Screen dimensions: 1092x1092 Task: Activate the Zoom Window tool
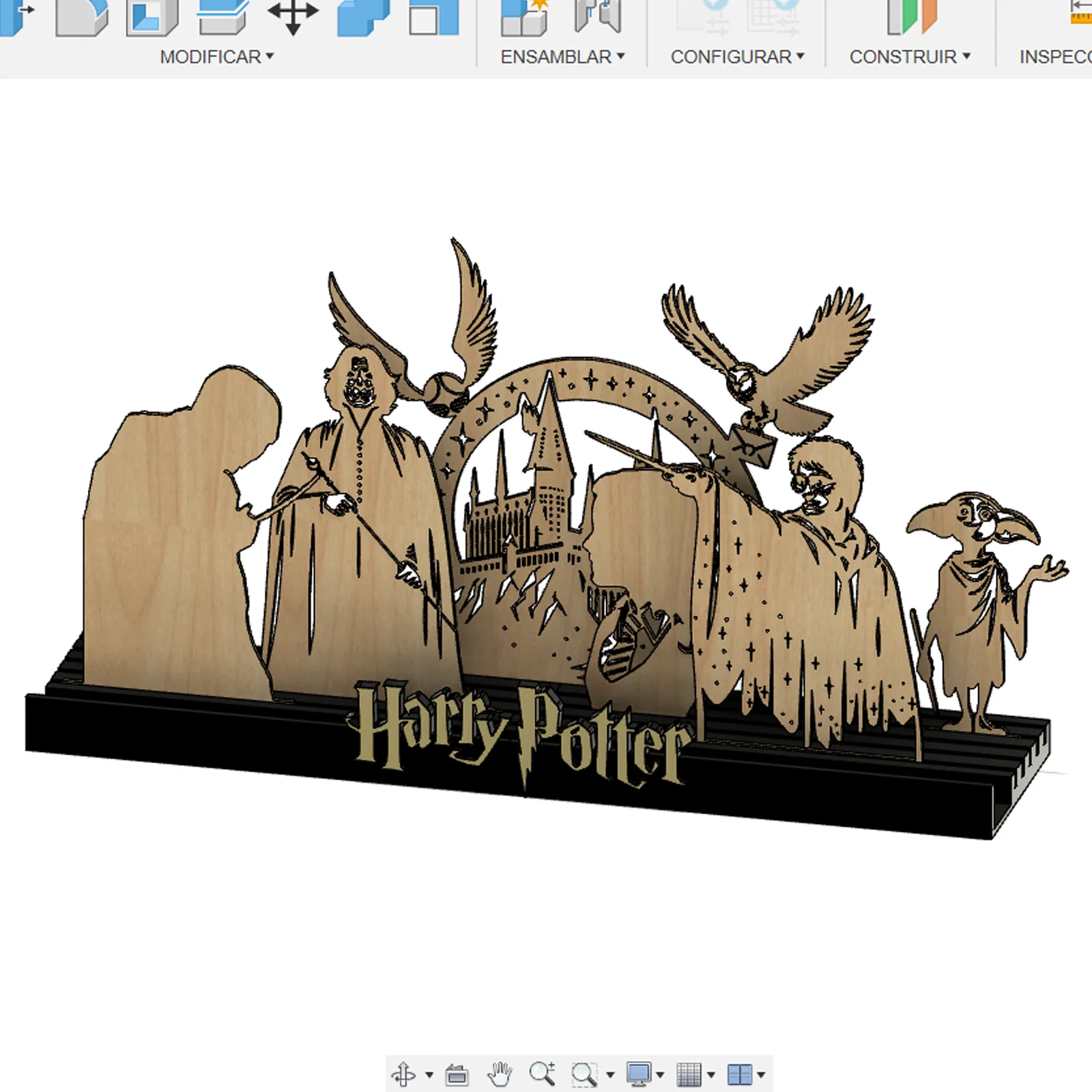pyautogui.click(x=585, y=1074)
